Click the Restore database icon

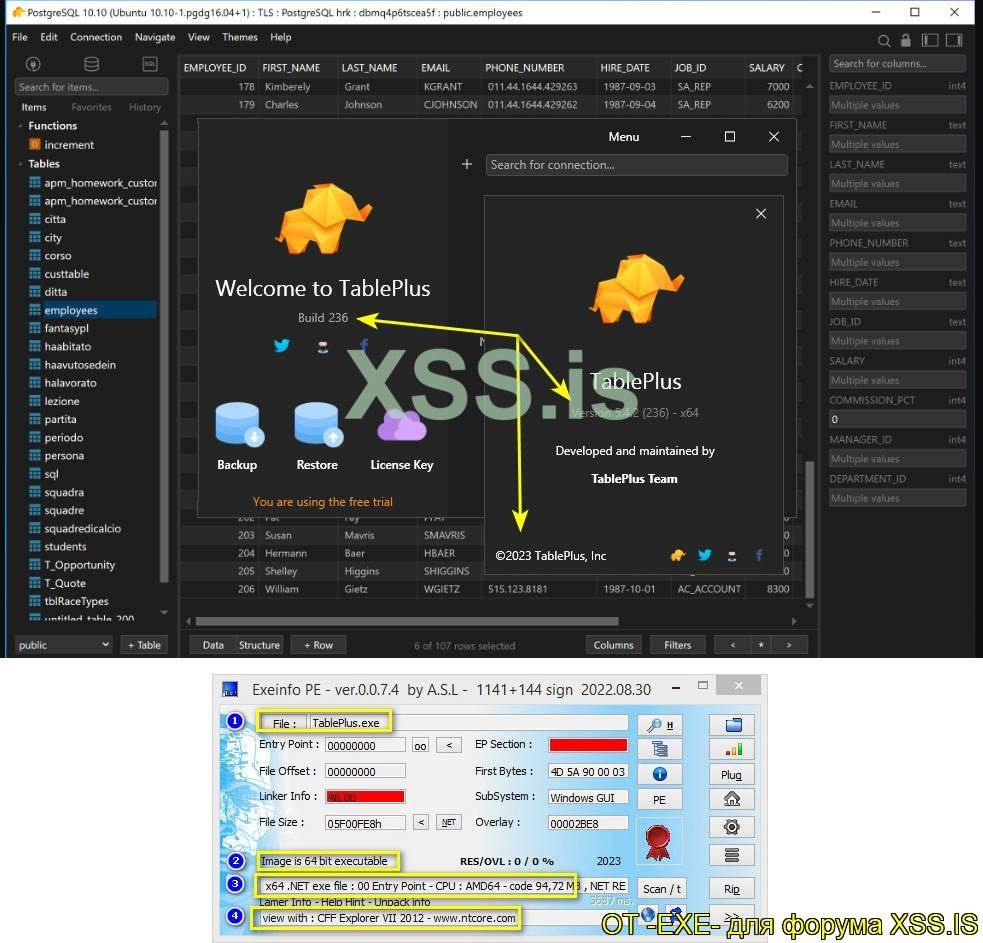[x=318, y=424]
